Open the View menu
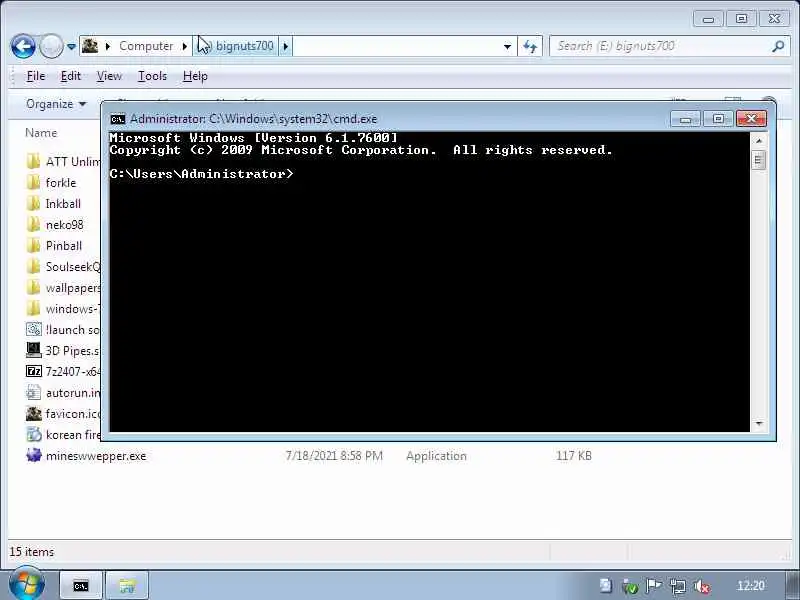The width and height of the screenshot is (800, 600). point(109,76)
